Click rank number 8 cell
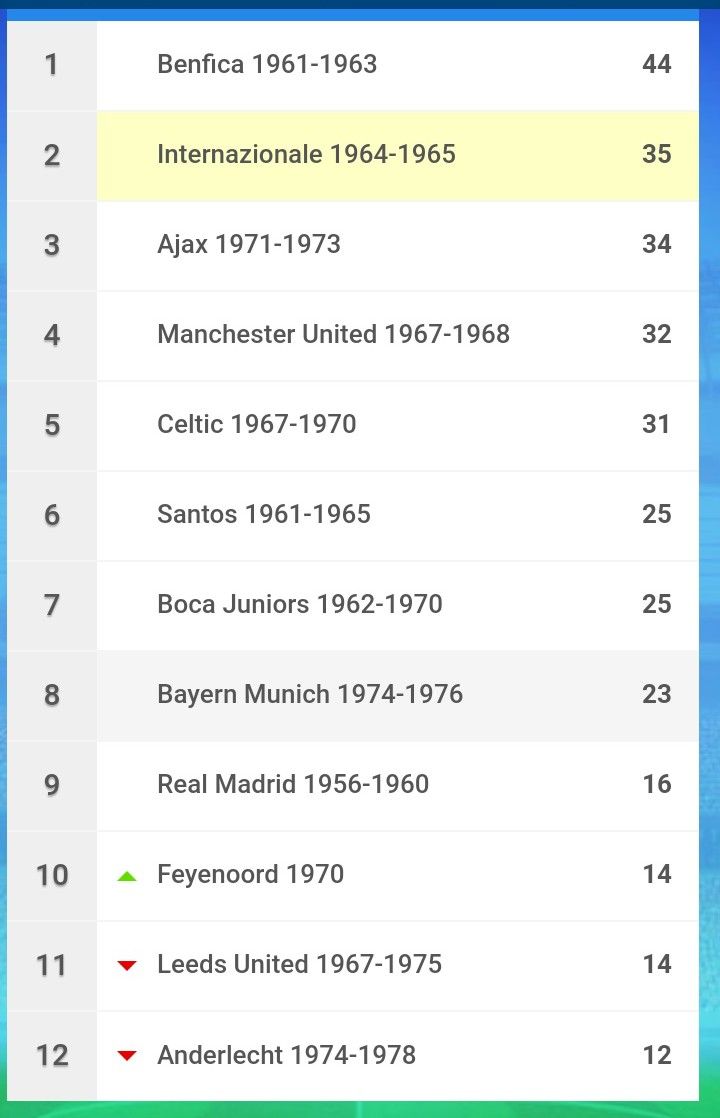This screenshot has height=1118, width=720. [x=52, y=694]
